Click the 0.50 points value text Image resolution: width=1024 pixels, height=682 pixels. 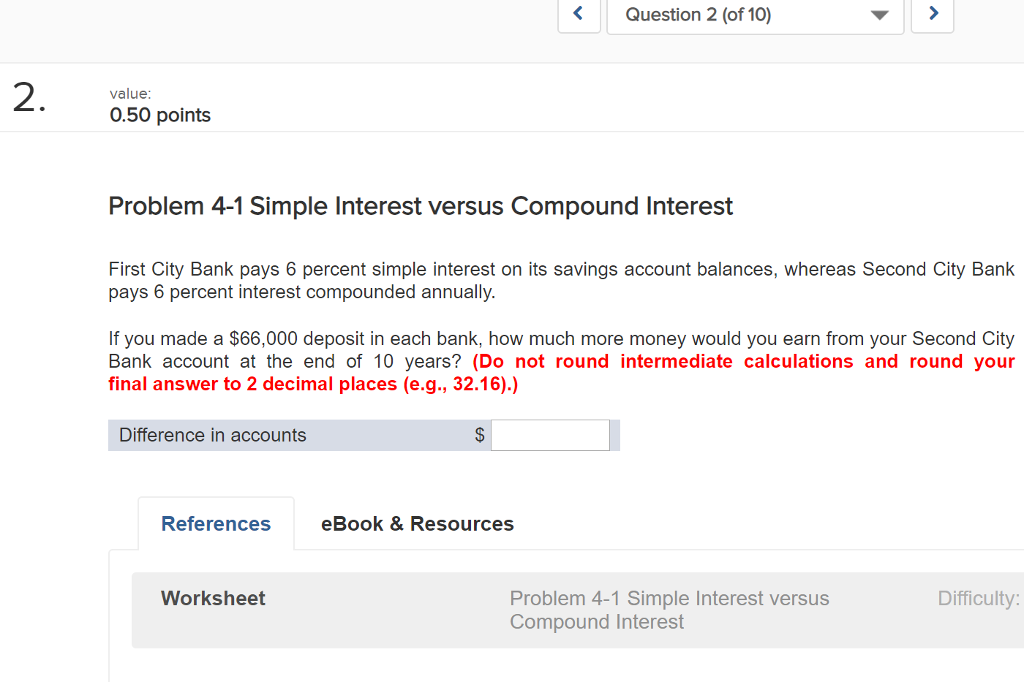pyautogui.click(x=160, y=115)
